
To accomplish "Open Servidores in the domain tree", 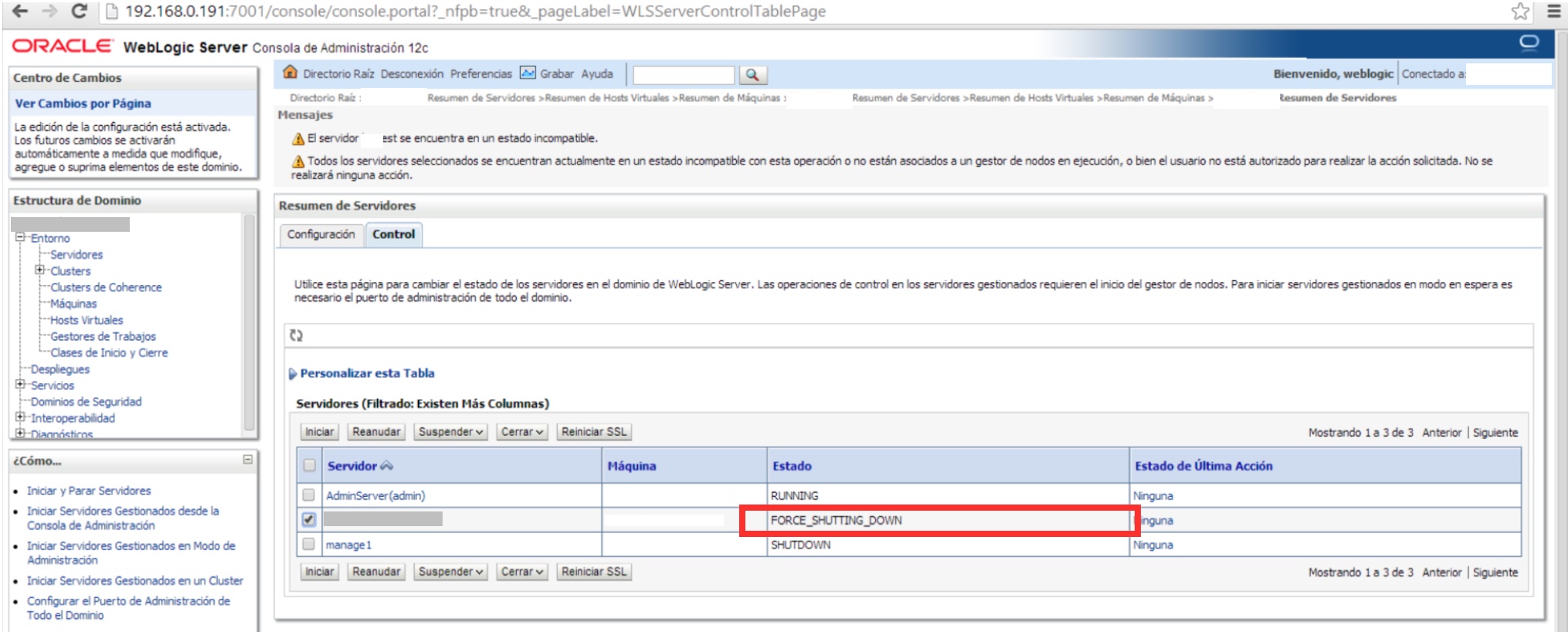I will (x=76, y=254).
